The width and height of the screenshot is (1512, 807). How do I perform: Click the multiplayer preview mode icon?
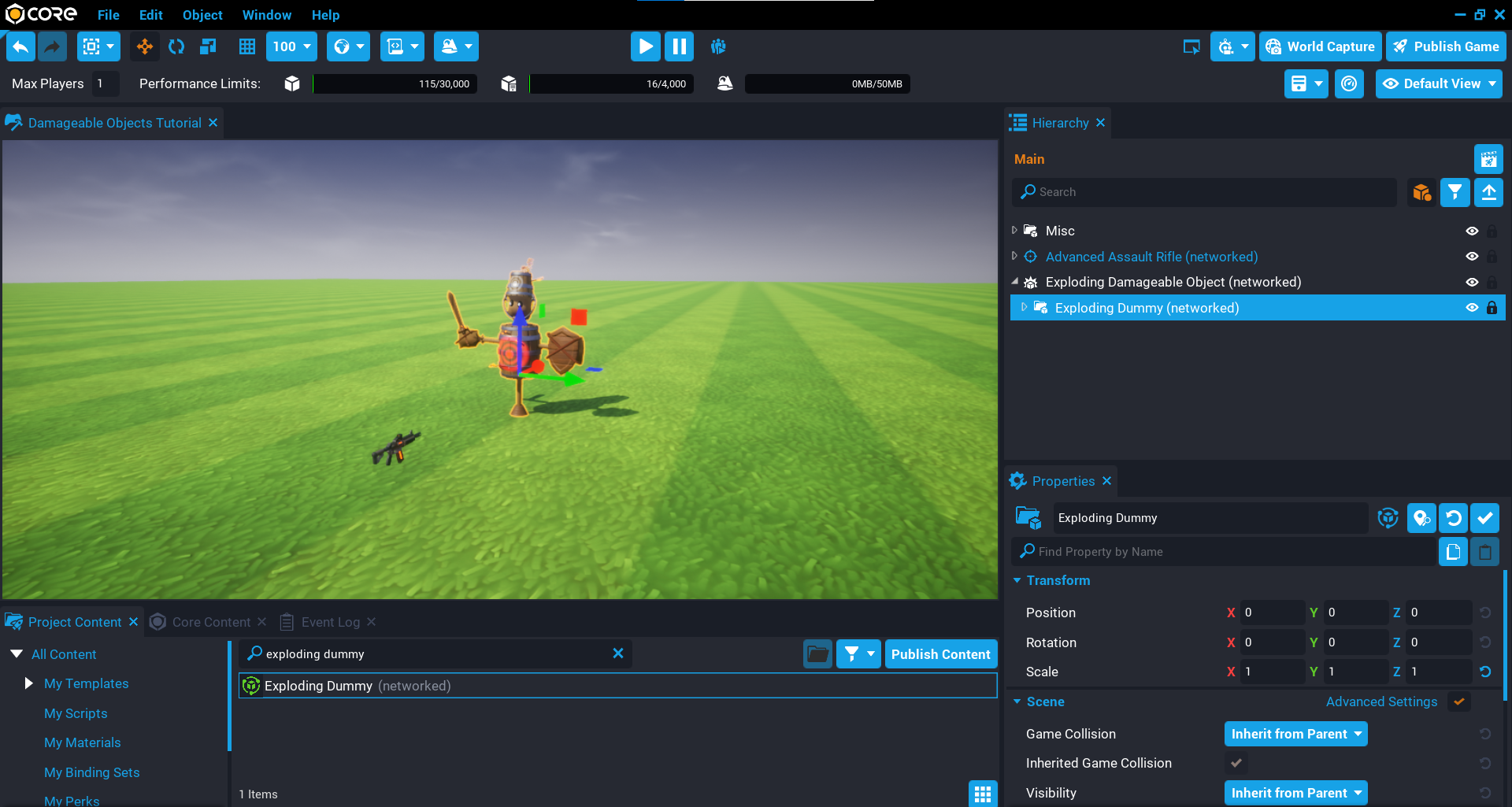coord(718,46)
